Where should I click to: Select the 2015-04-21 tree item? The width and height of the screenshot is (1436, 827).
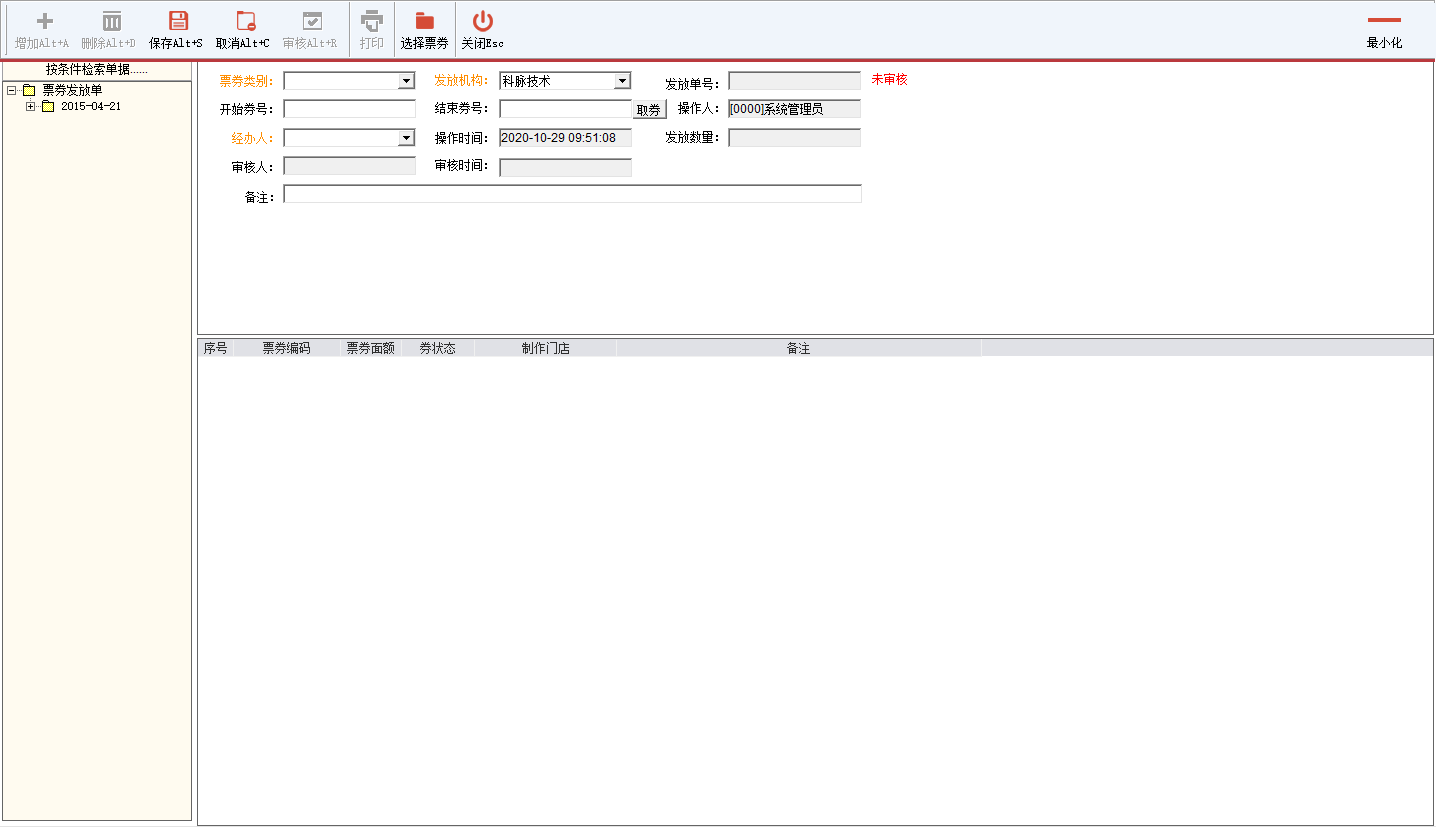click(x=91, y=106)
